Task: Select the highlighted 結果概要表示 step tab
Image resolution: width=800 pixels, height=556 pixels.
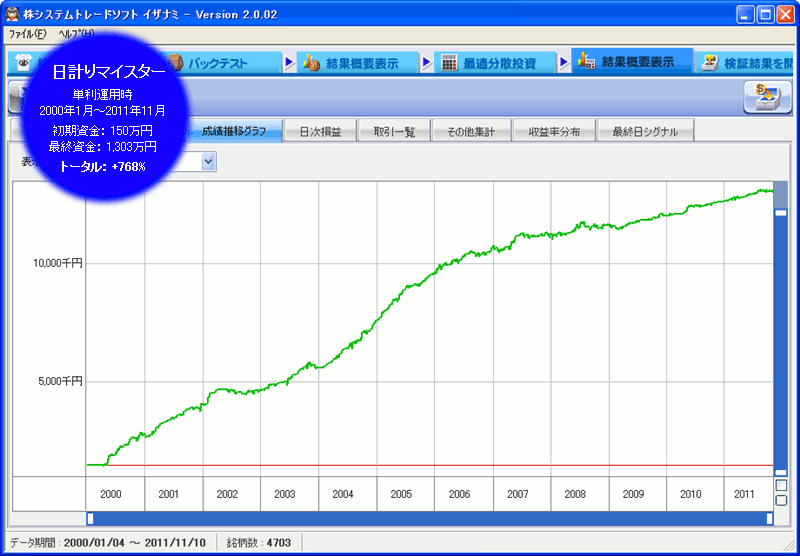Action: pyautogui.click(x=632, y=62)
